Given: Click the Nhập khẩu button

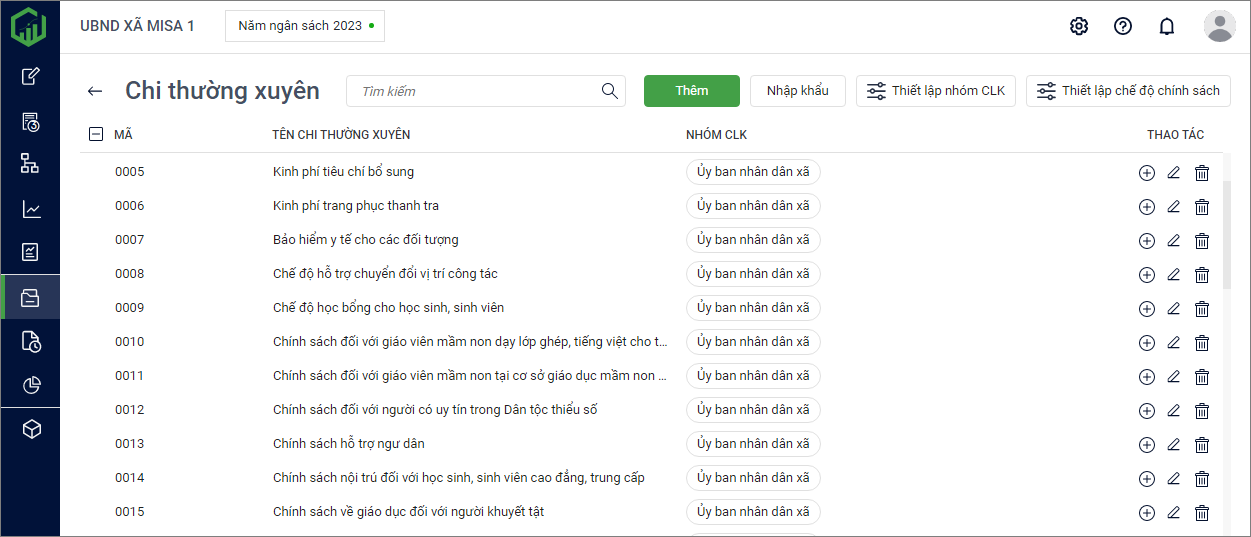Looking at the screenshot, I should pyautogui.click(x=797, y=91).
